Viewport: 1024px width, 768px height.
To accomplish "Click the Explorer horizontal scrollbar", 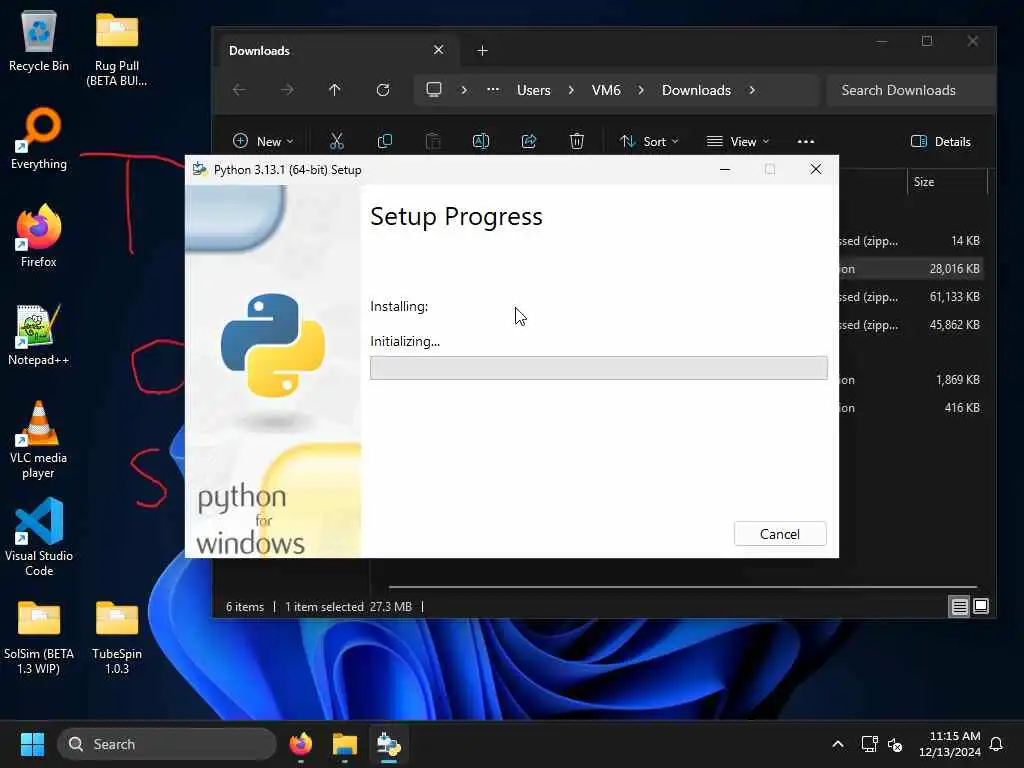I will coord(682,587).
